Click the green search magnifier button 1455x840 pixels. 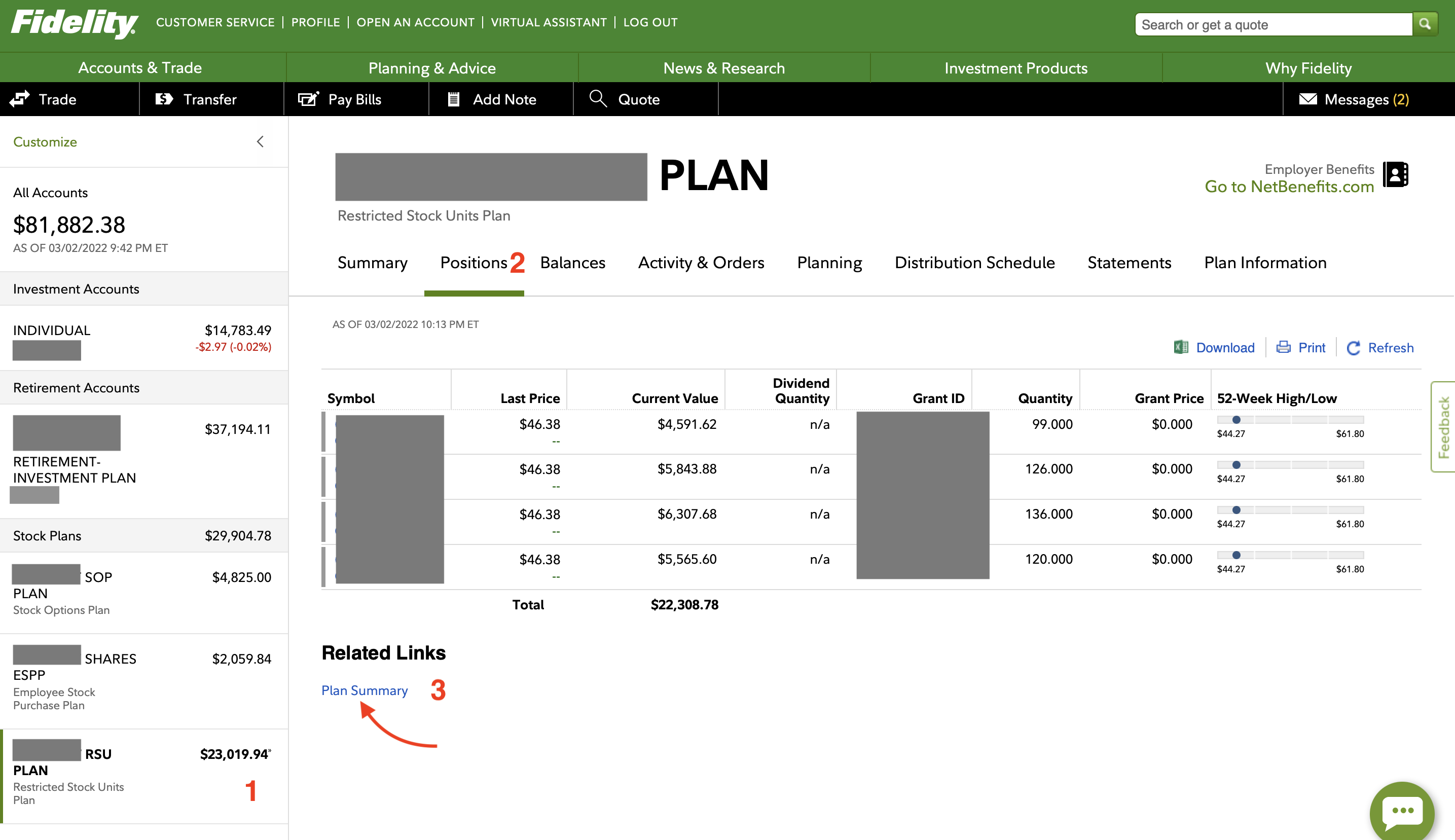tap(1424, 24)
